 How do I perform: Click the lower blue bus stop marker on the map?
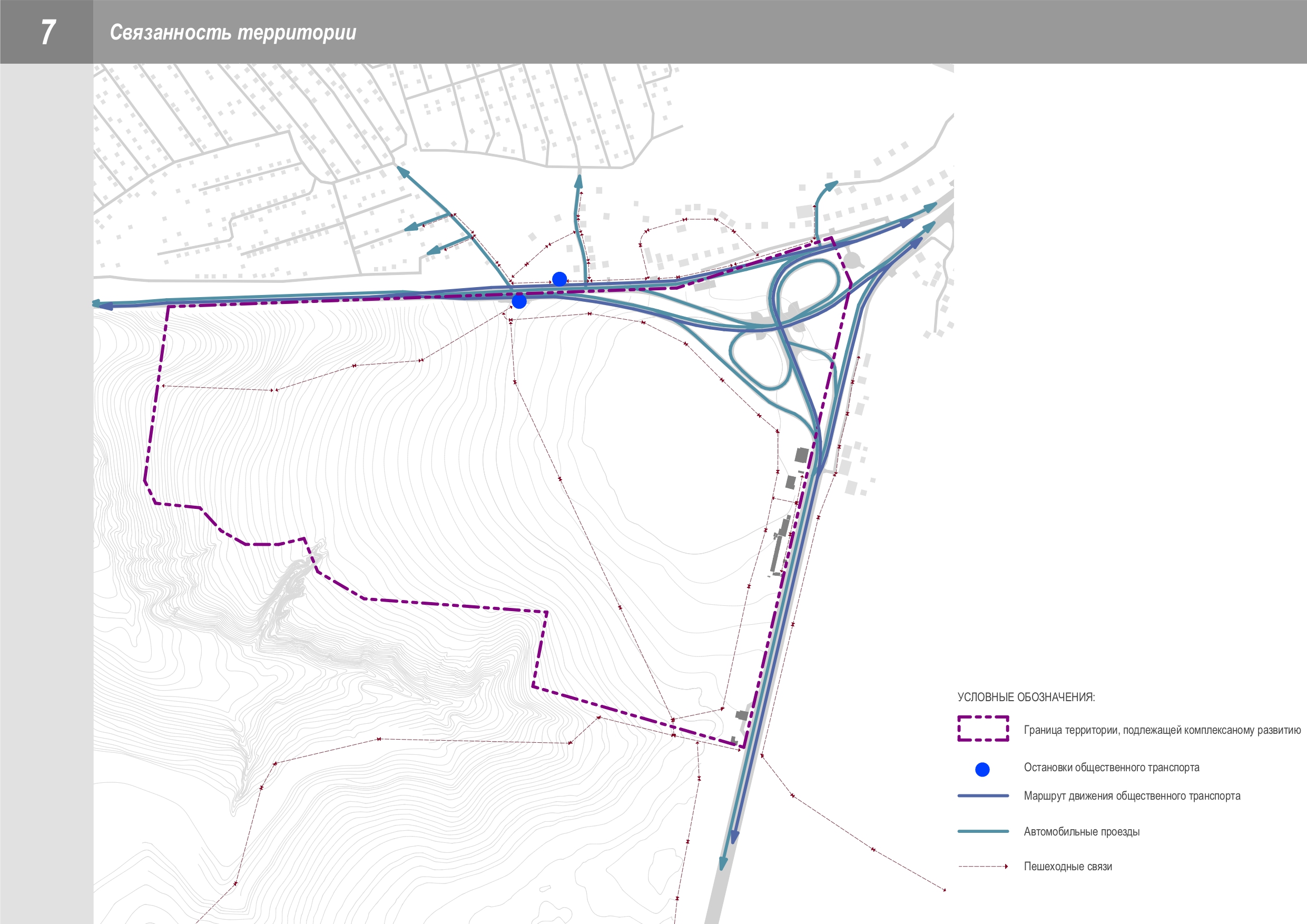pos(519,301)
